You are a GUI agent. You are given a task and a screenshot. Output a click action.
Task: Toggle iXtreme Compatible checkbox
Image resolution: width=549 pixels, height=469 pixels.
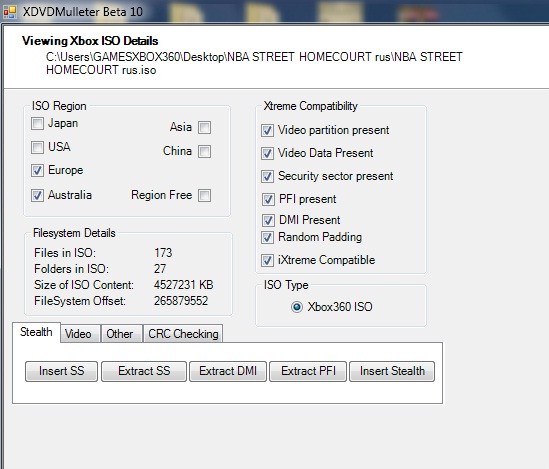pyautogui.click(x=267, y=260)
